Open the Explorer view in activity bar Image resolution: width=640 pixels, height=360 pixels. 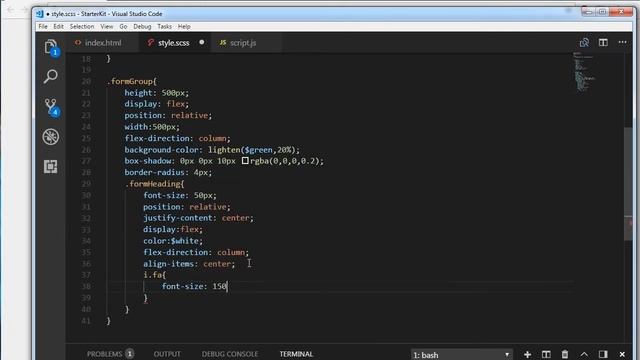click(51, 47)
